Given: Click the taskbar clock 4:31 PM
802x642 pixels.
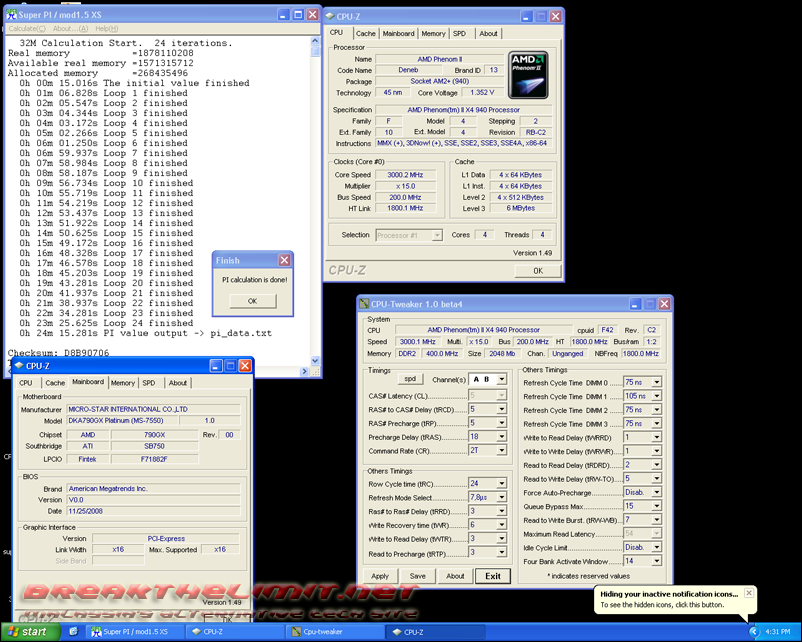Looking at the screenshot, I should tap(777, 632).
